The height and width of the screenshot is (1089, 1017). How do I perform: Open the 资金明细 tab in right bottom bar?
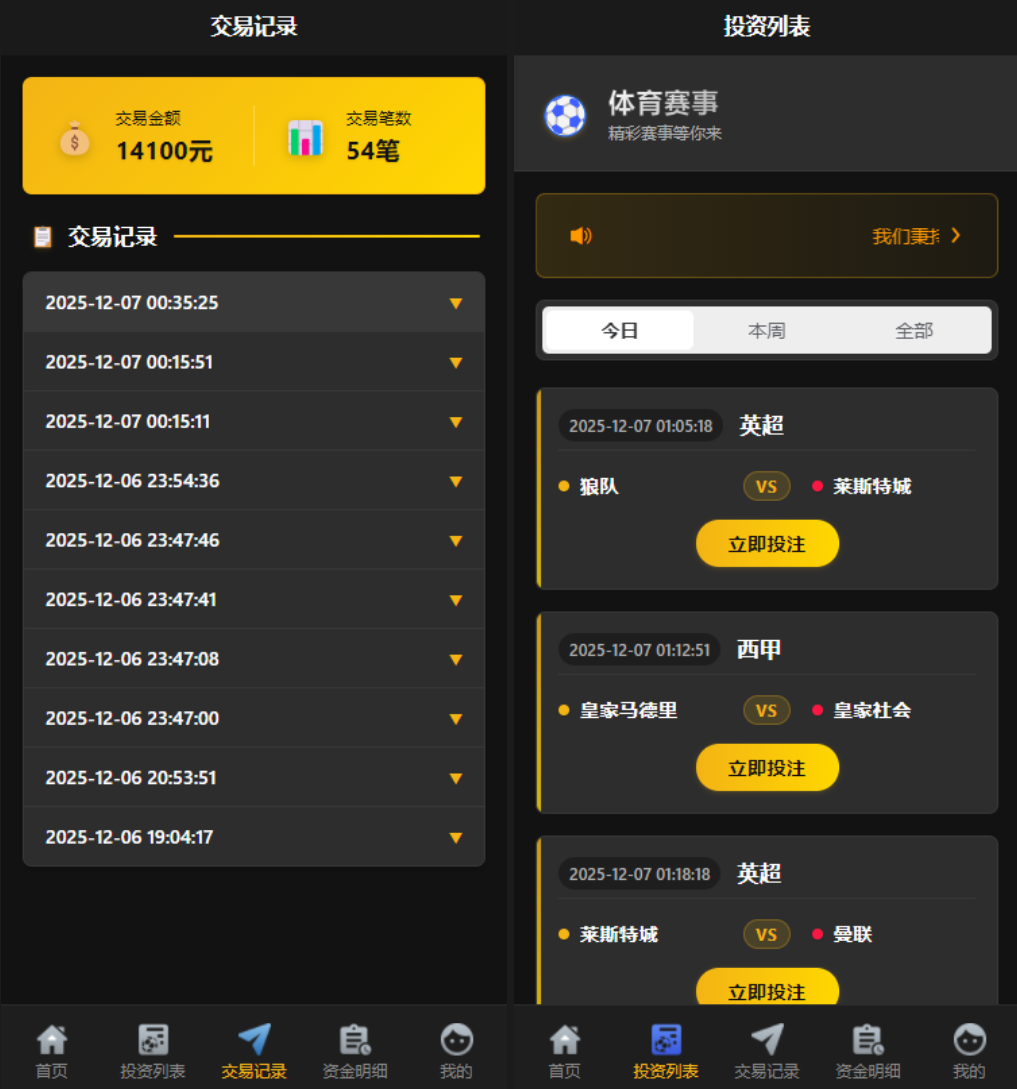click(868, 1040)
